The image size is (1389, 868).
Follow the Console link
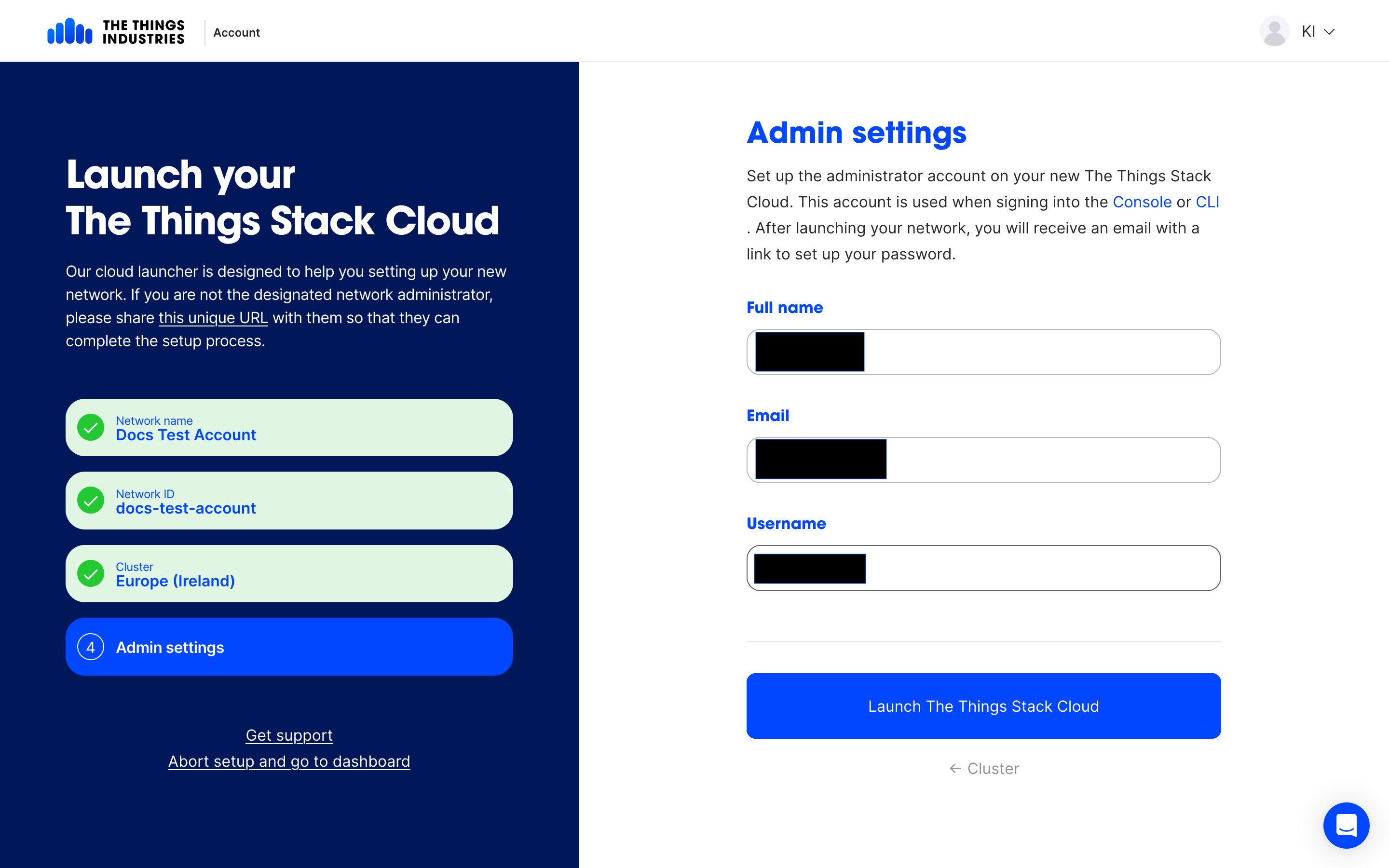coord(1142,202)
